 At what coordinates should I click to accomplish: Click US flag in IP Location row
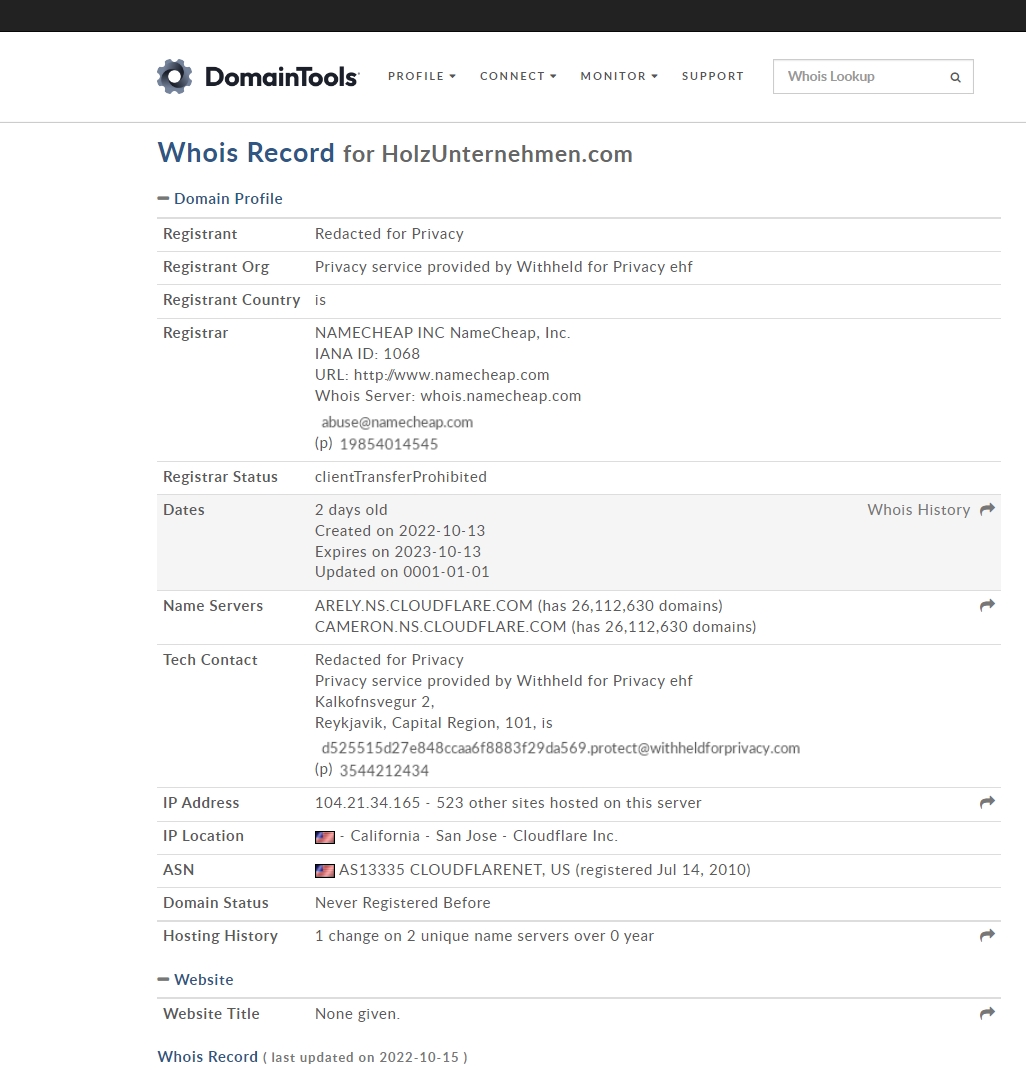click(325, 837)
